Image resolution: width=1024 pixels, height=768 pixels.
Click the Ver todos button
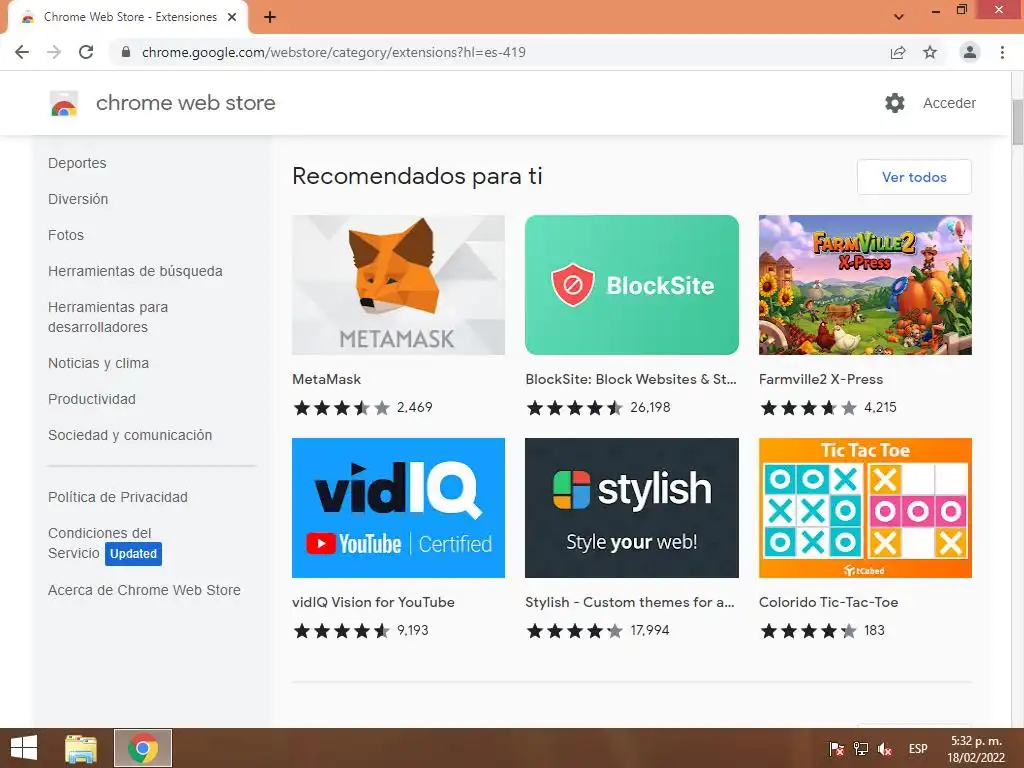[914, 177]
